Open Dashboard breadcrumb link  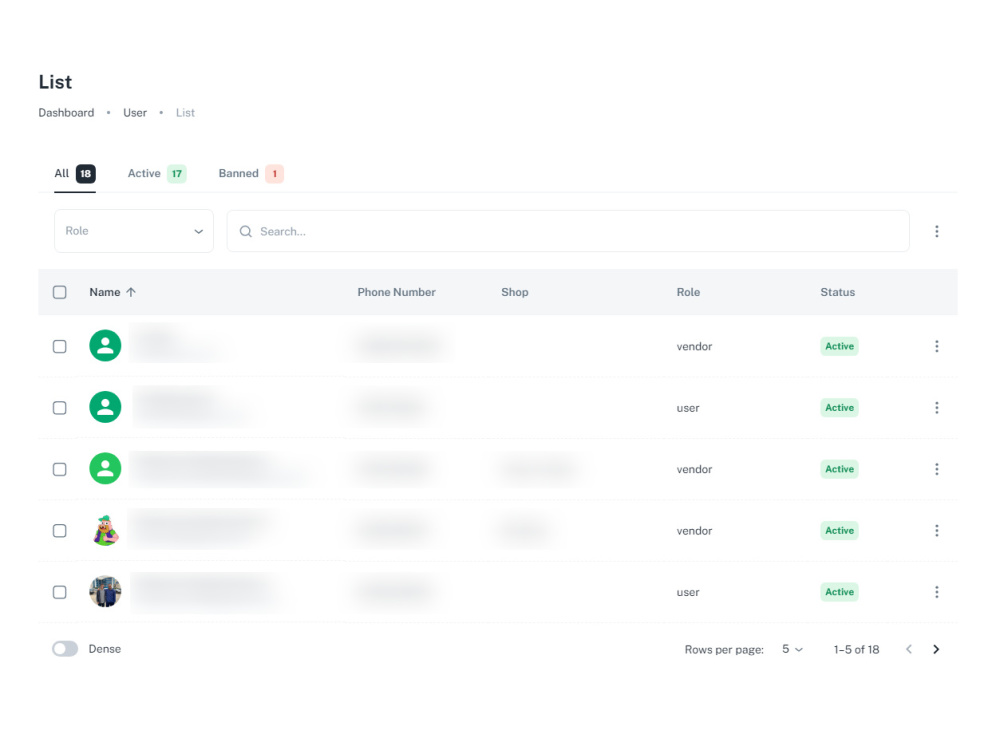(x=66, y=113)
